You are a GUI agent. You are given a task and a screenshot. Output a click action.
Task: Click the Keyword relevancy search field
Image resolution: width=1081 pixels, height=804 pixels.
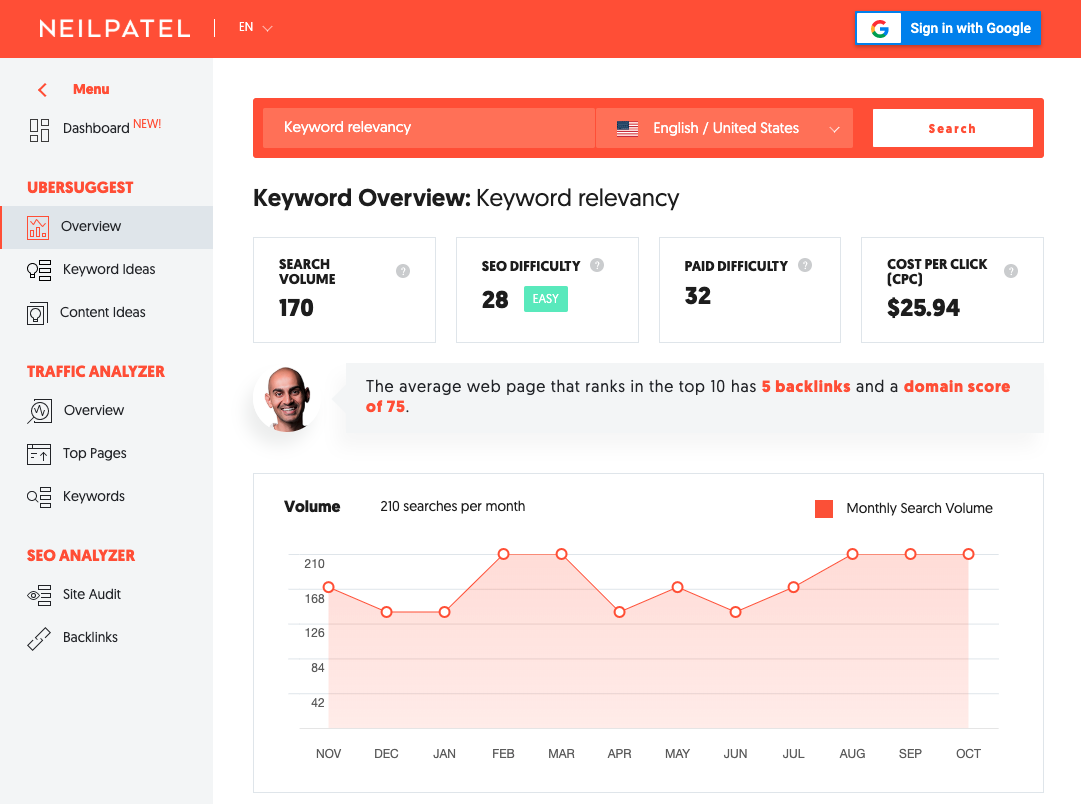click(429, 128)
